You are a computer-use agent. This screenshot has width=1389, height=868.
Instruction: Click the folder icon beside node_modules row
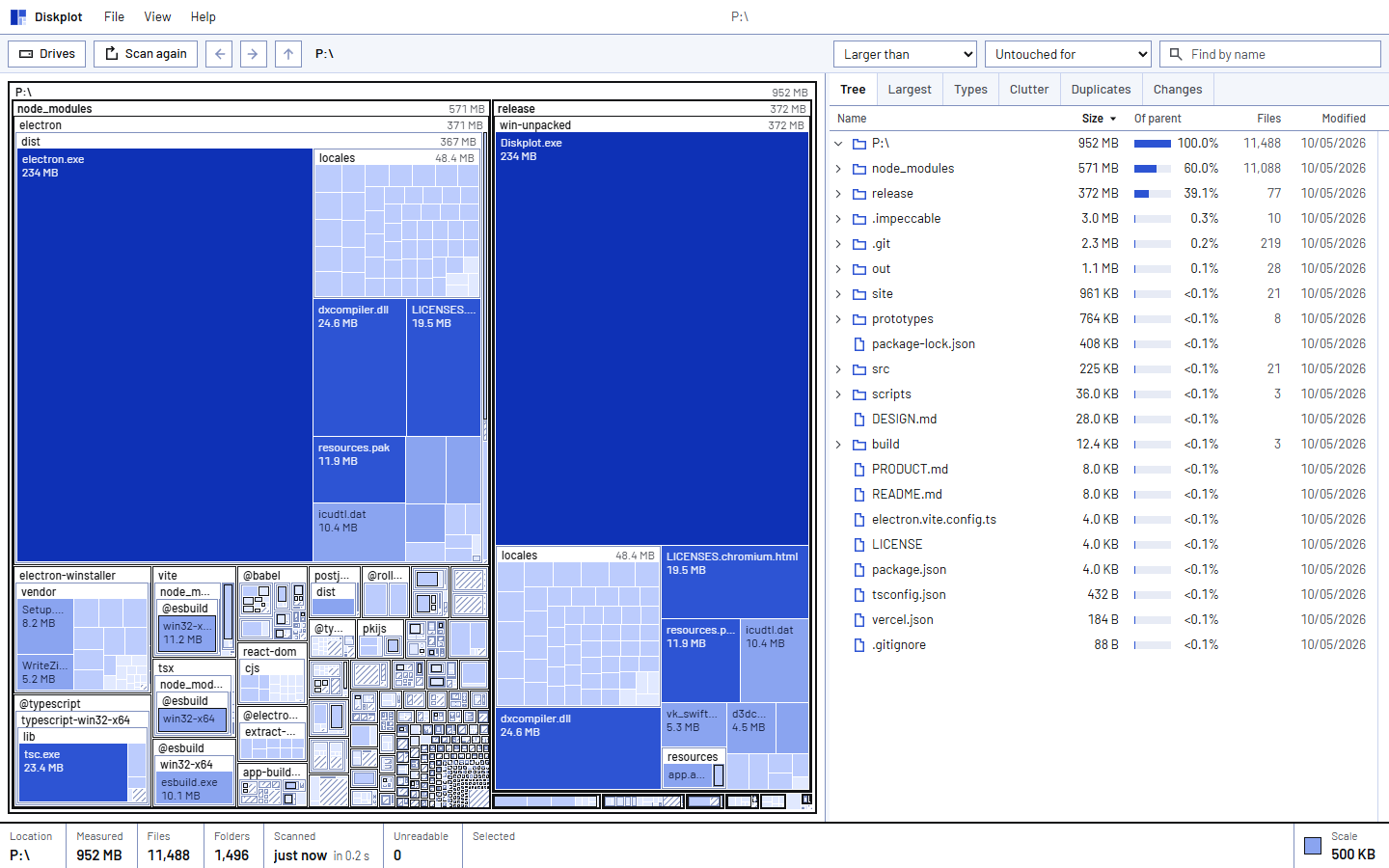pyautogui.click(x=859, y=169)
